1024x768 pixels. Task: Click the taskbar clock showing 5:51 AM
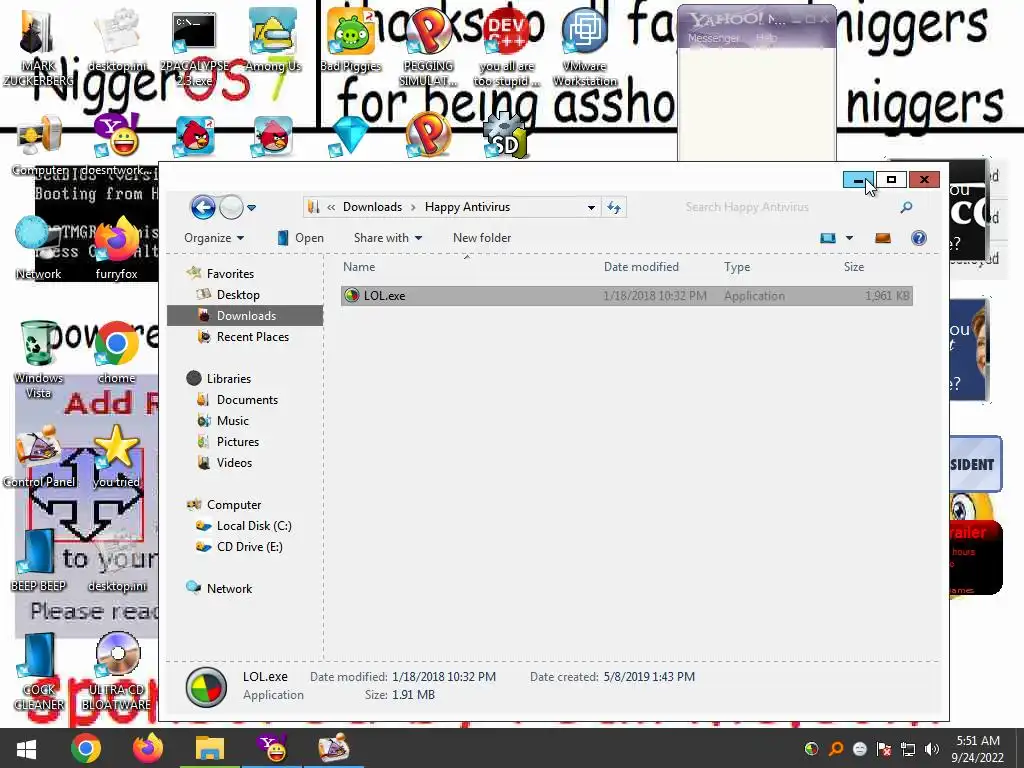click(x=978, y=749)
